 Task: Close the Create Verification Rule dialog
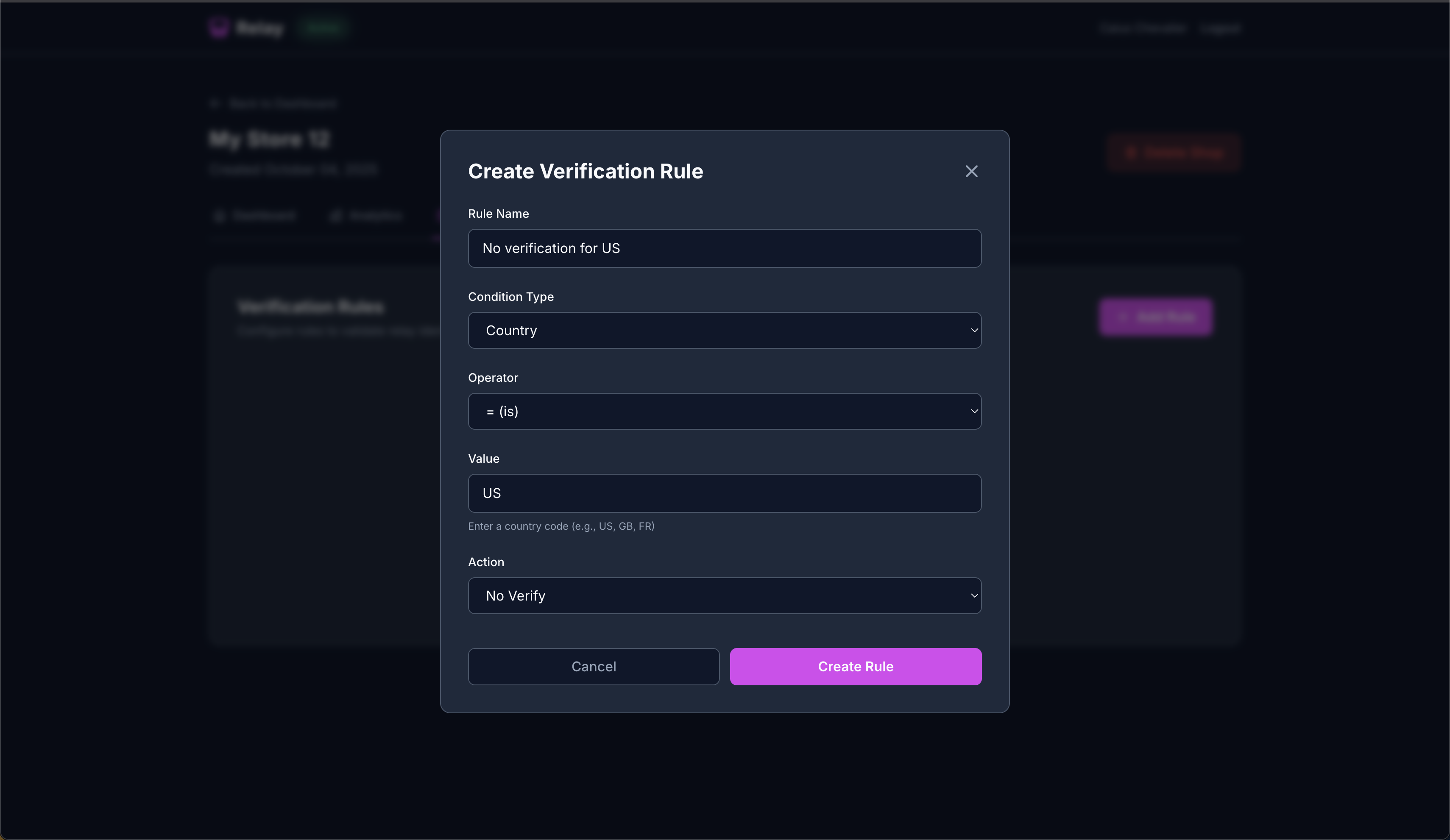pyautogui.click(x=971, y=172)
